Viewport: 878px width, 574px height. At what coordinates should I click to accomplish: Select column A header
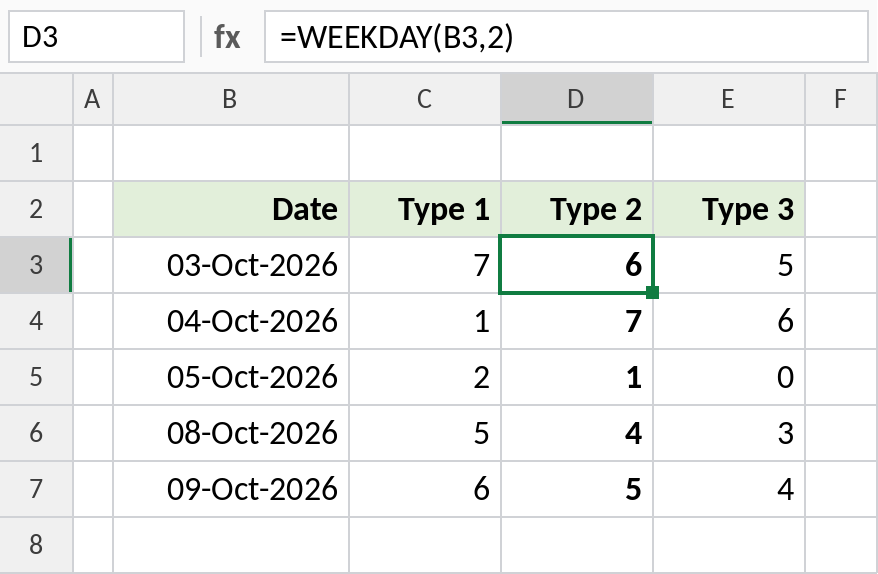[93, 99]
